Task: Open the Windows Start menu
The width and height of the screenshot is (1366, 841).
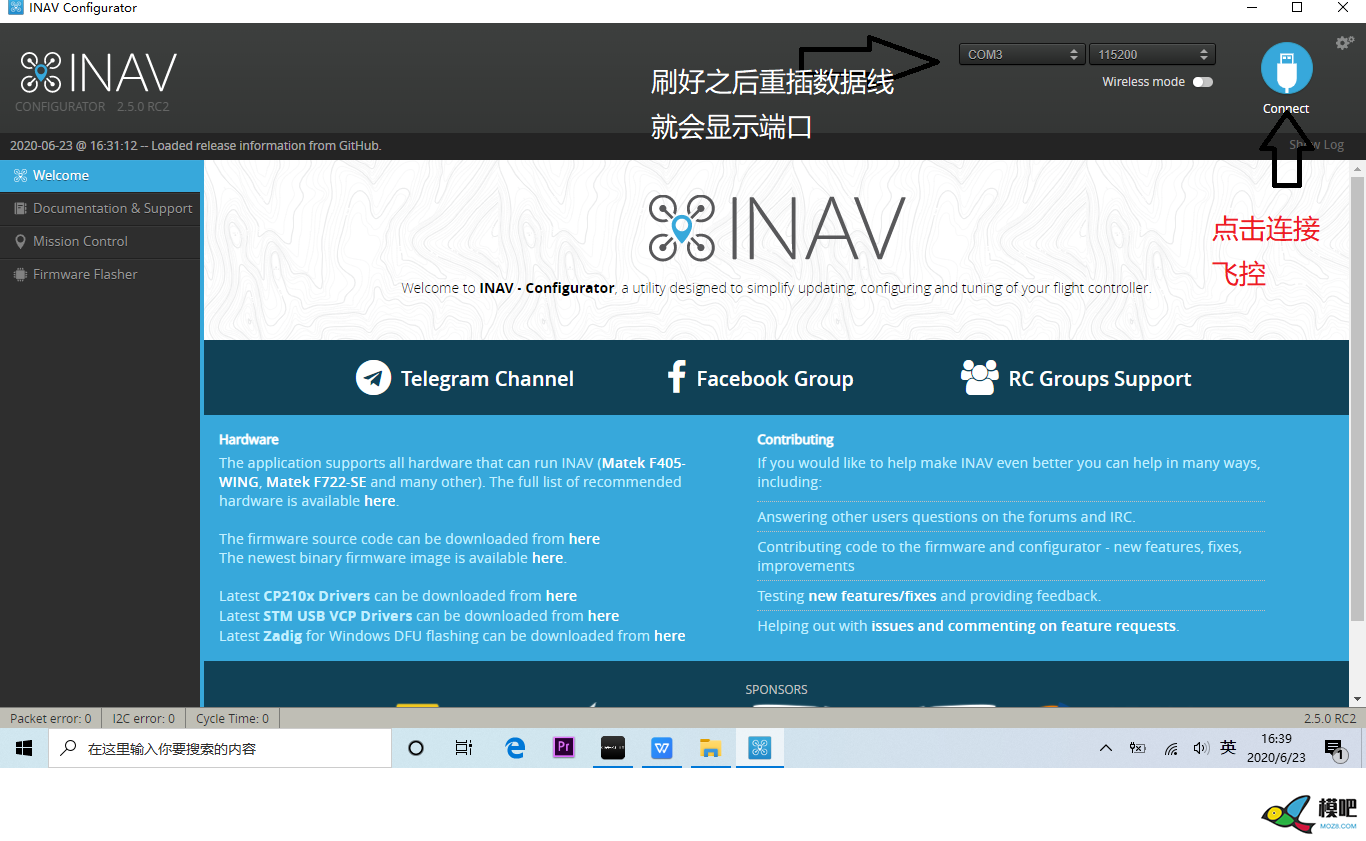Action: coord(24,748)
